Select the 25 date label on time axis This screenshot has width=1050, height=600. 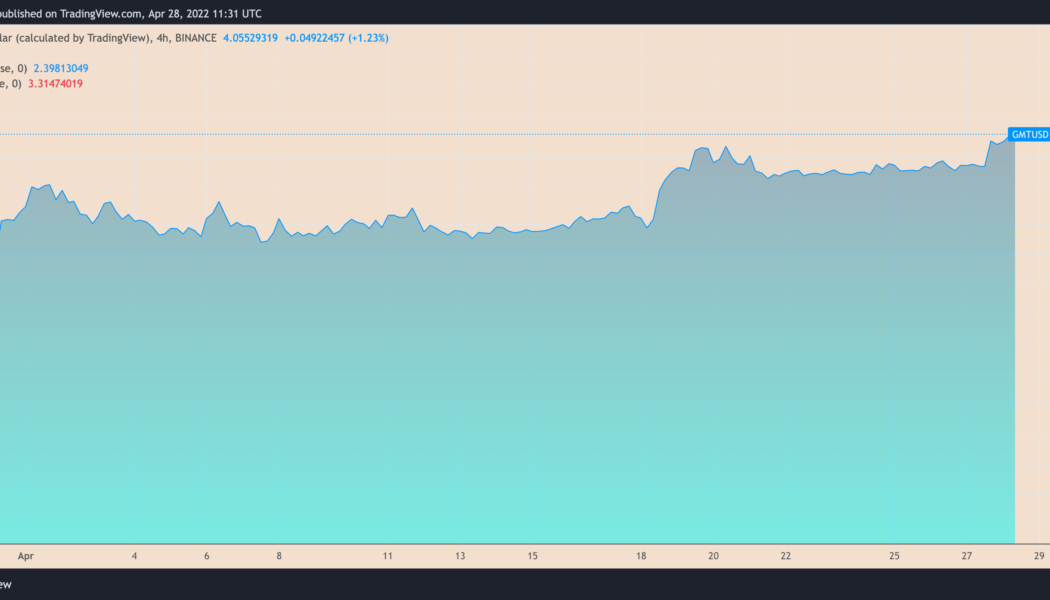point(895,555)
